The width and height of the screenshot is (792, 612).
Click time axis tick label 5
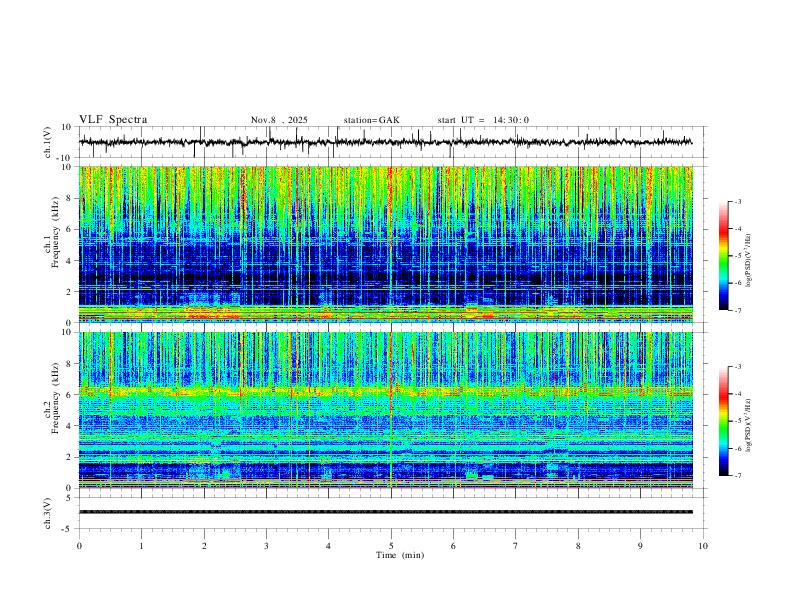(x=391, y=546)
